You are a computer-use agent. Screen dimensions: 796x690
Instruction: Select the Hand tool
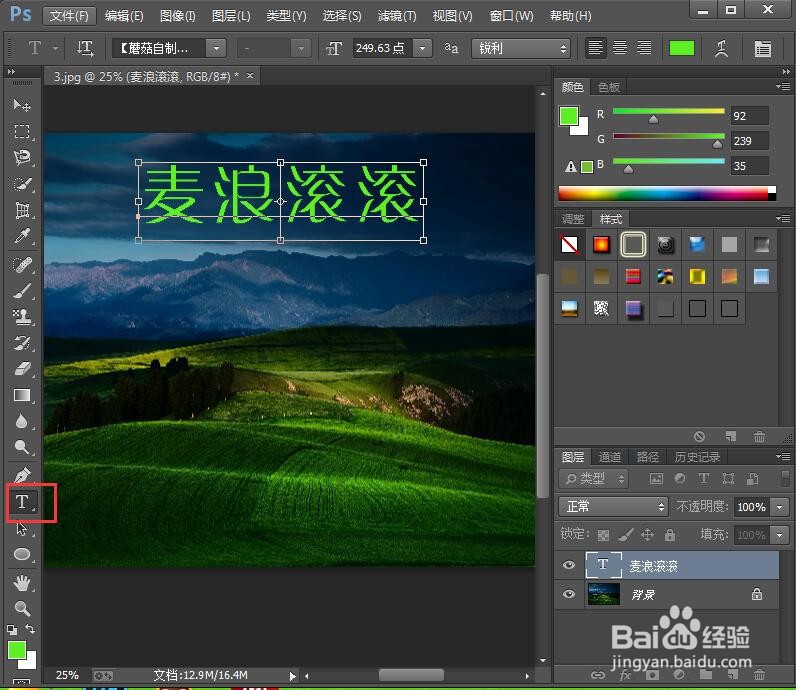[22, 583]
